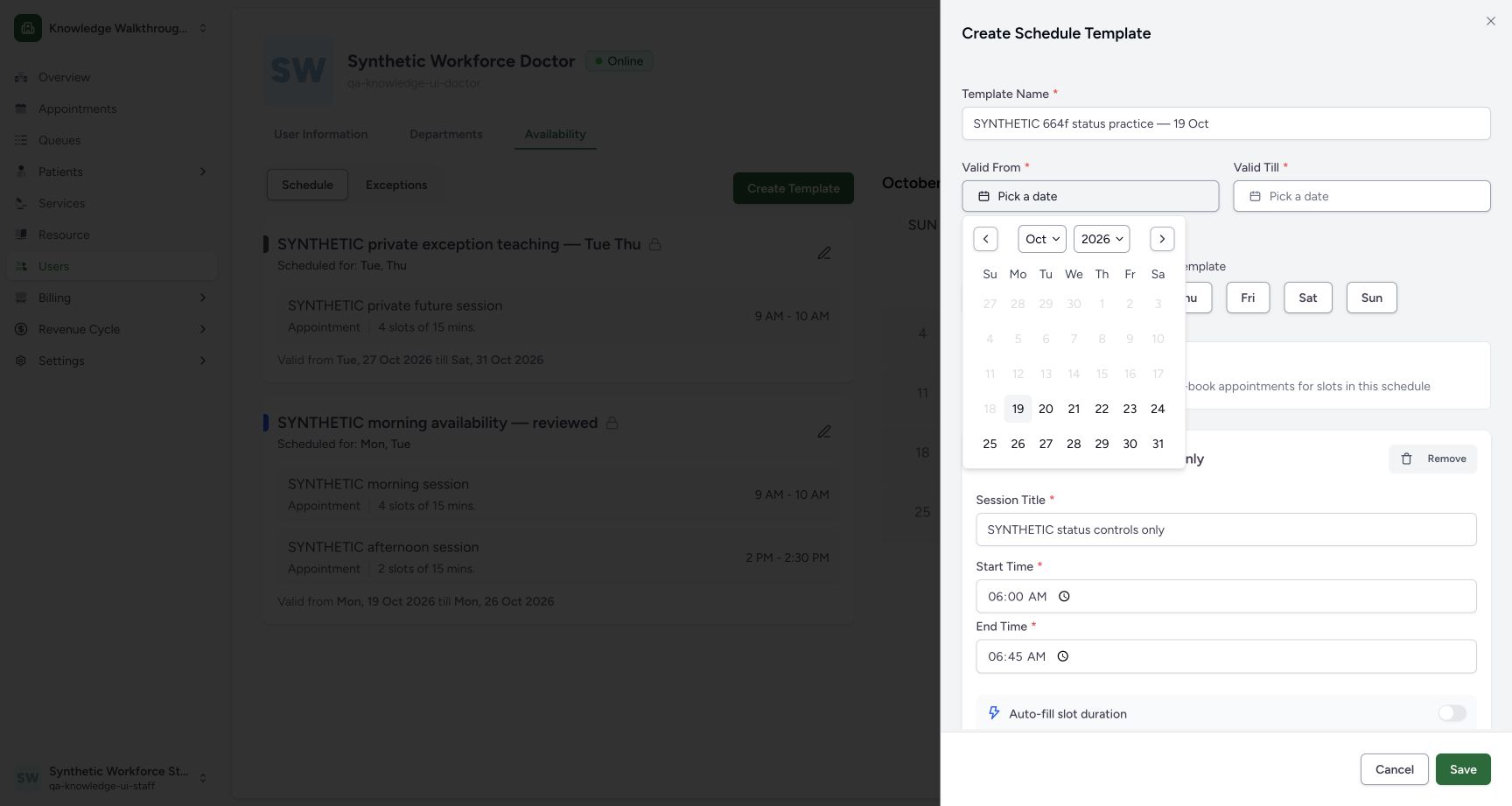
Task: Go to next month in date picker
Action: click(x=1162, y=239)
